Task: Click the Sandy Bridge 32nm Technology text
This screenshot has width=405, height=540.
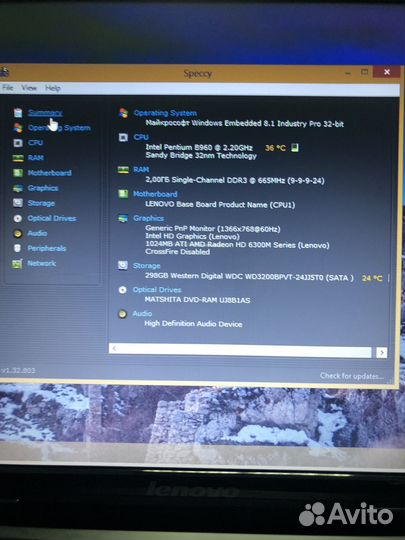Action: pos(201,156)
